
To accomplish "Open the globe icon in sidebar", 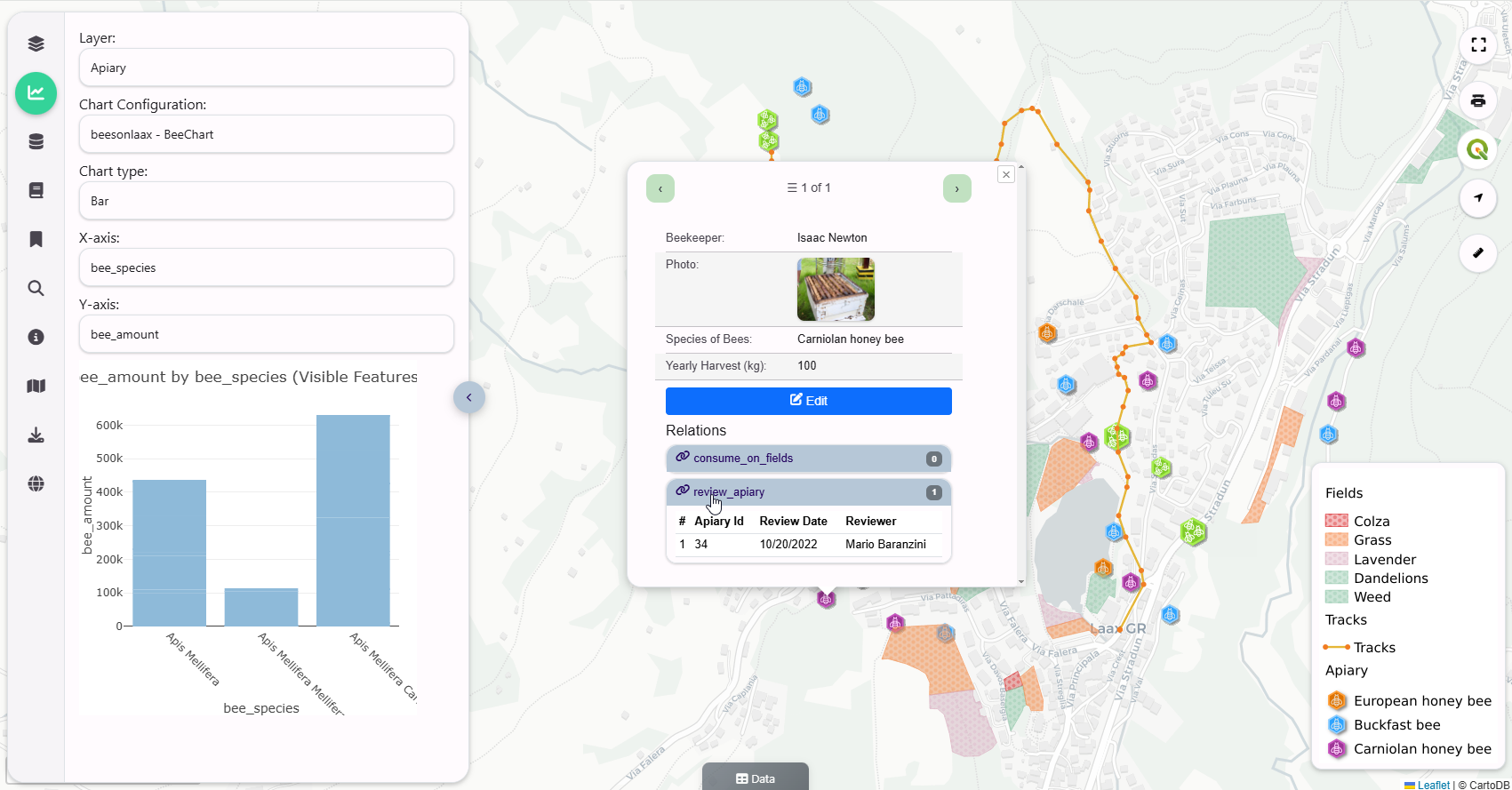I will pos(36,483).
